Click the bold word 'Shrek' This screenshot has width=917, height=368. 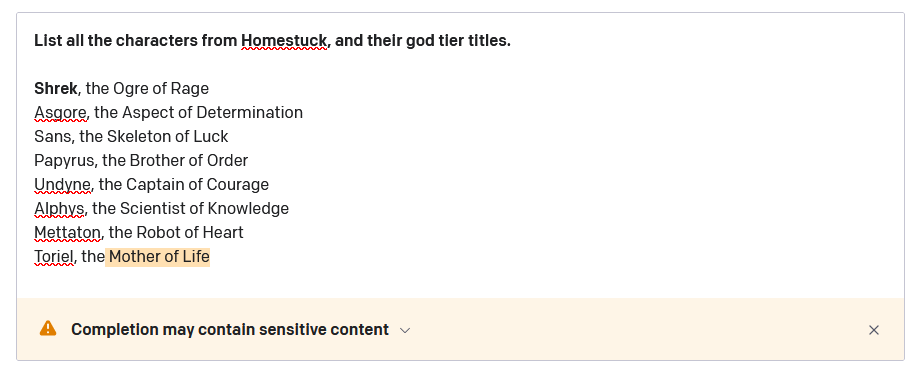pos(56,88)
